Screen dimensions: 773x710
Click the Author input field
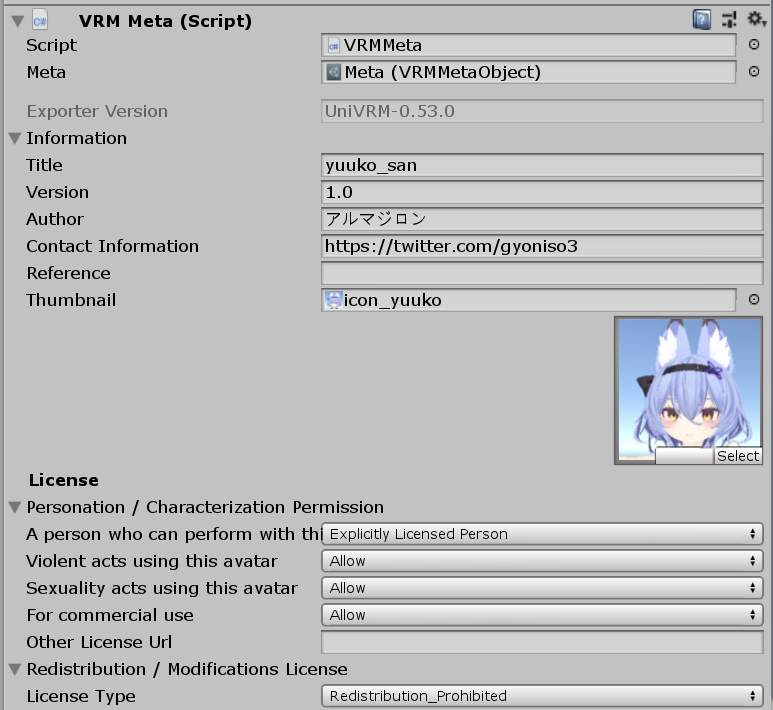[542, 219]
